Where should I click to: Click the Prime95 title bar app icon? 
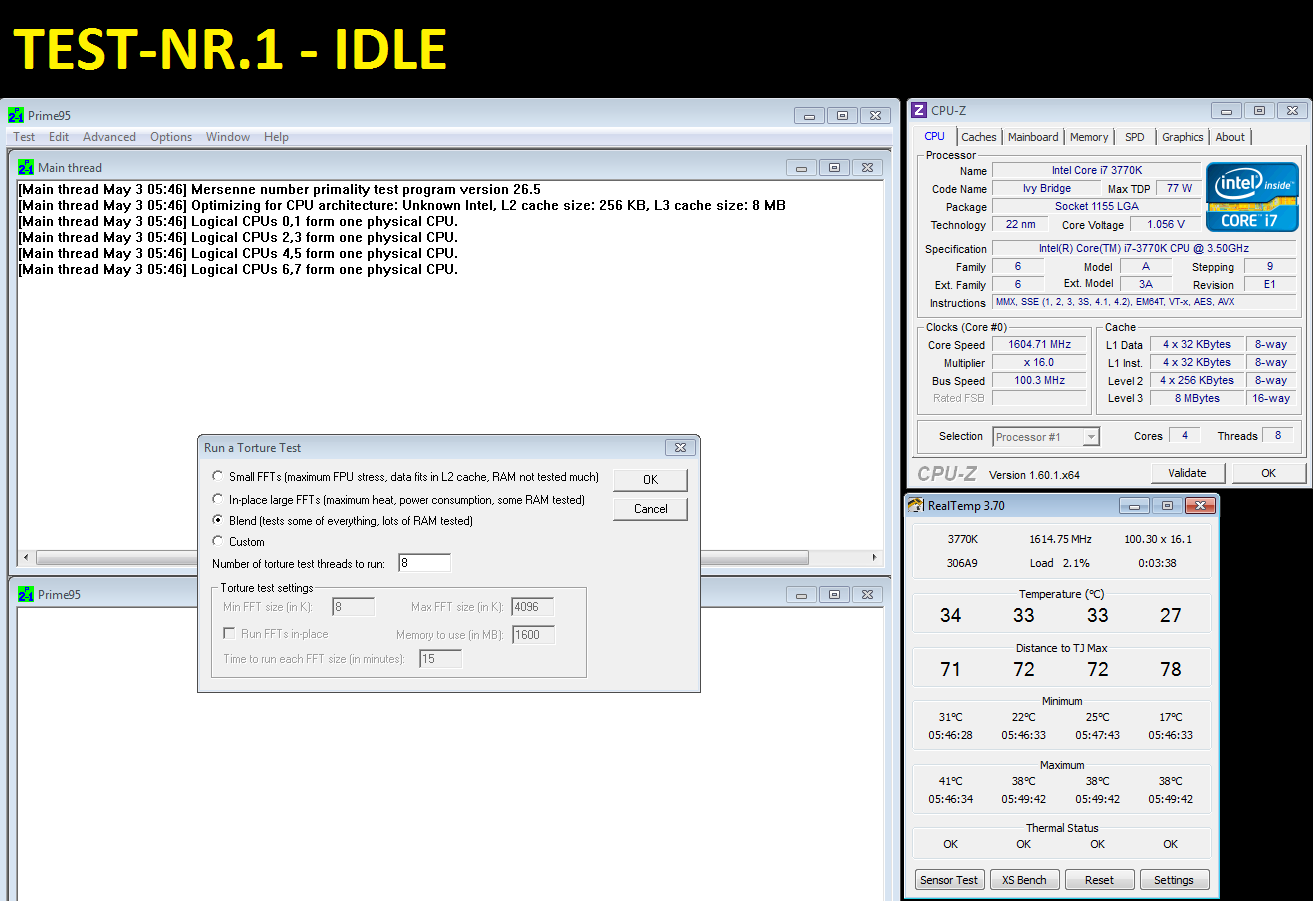[15, 115]
